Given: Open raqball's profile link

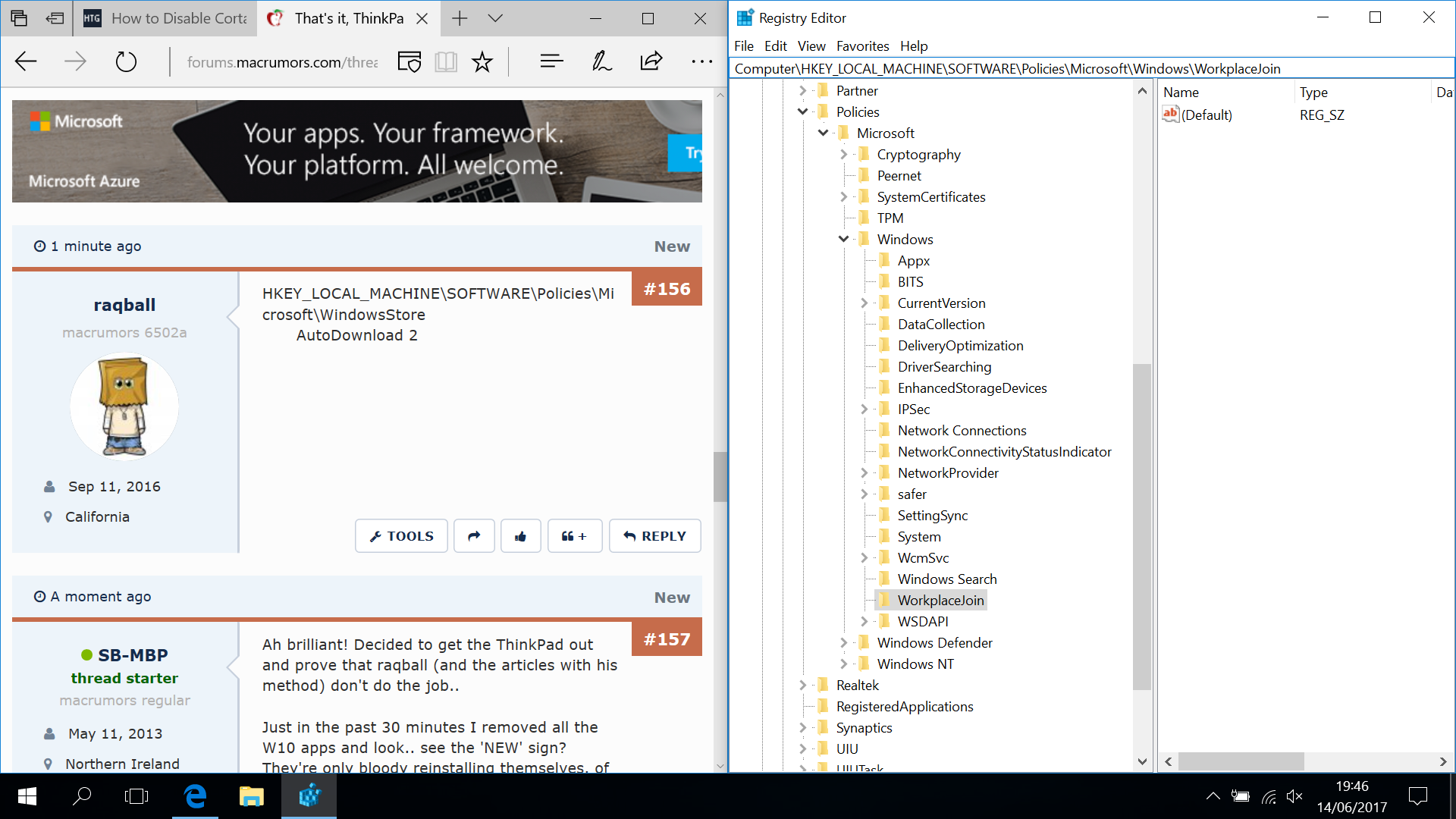Looking at the screenshot, I should coord(124,305).
